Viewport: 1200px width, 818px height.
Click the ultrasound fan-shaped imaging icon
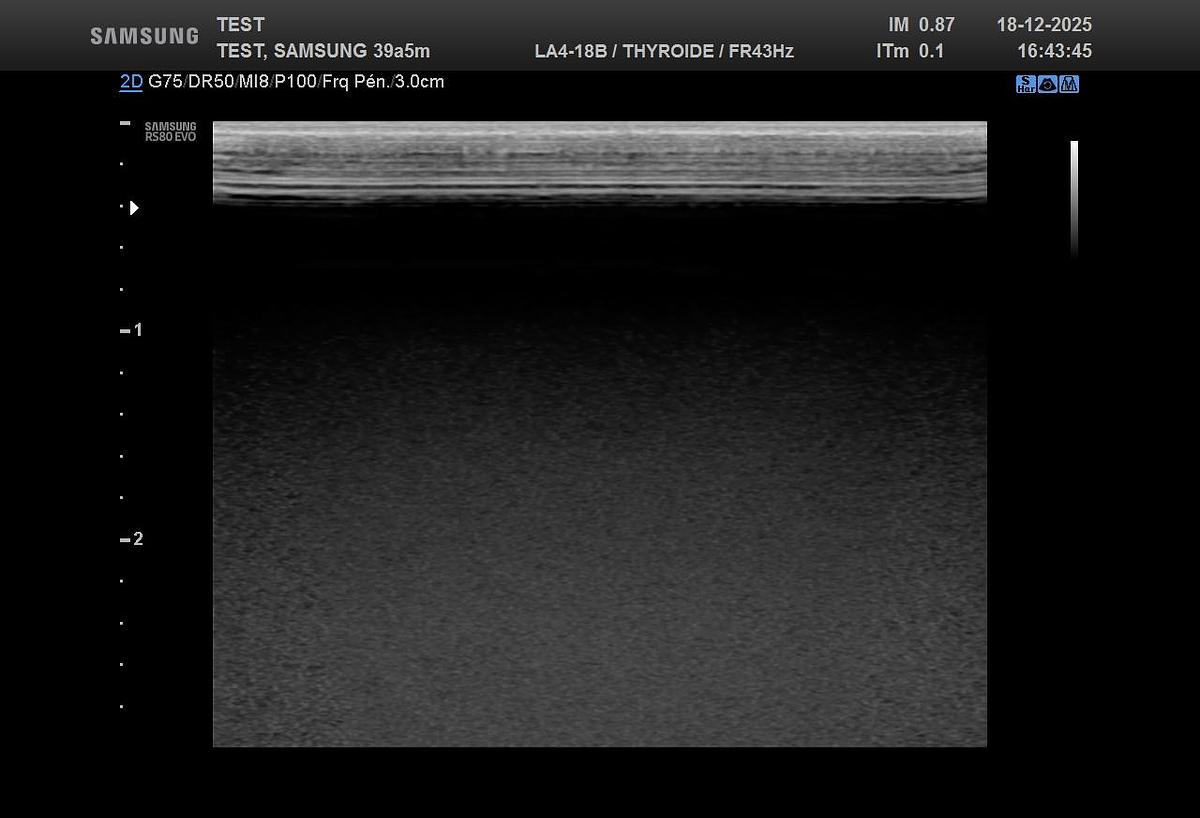(x=1047, y=84)
